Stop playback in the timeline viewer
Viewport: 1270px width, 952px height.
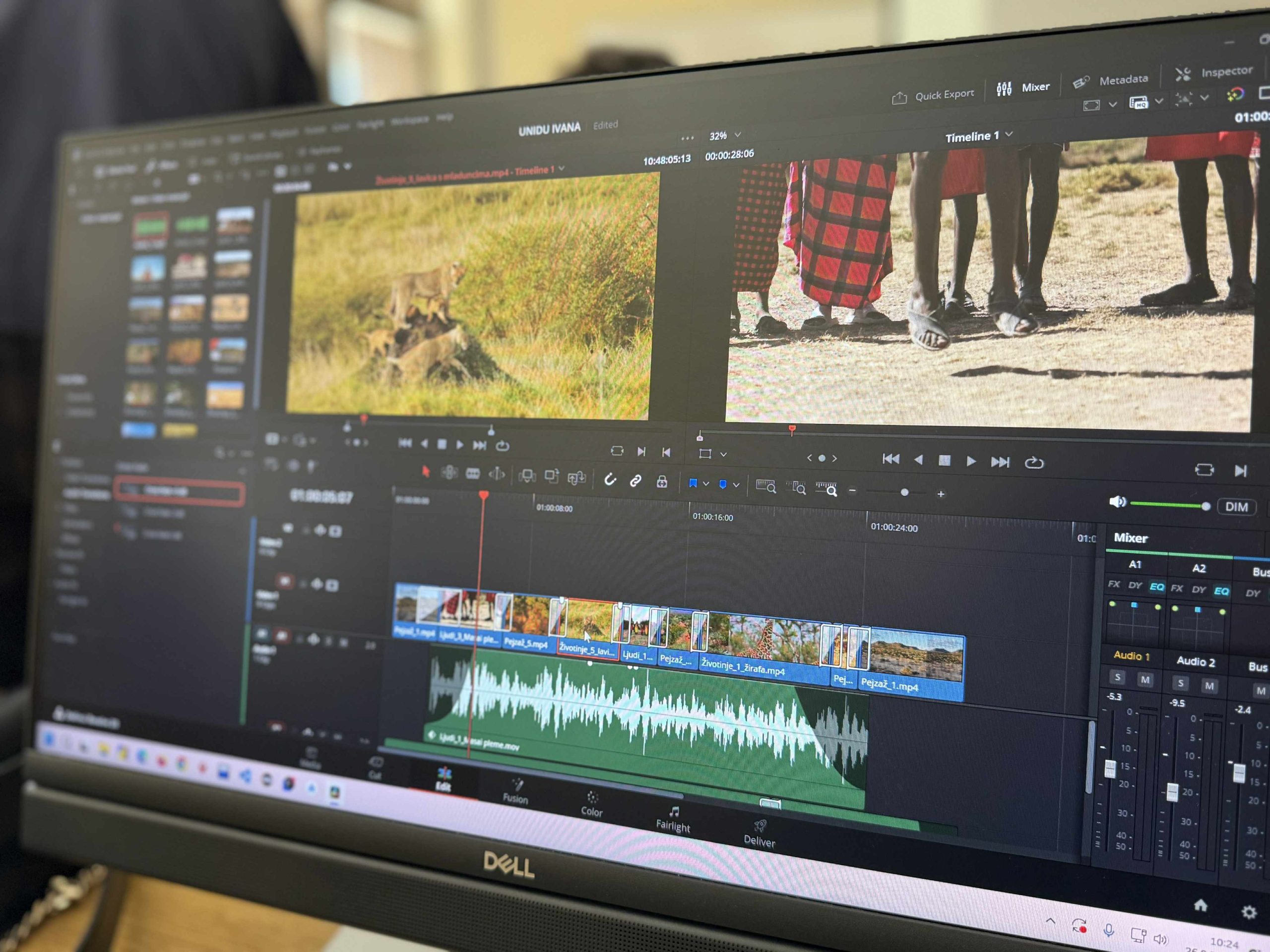945,460
